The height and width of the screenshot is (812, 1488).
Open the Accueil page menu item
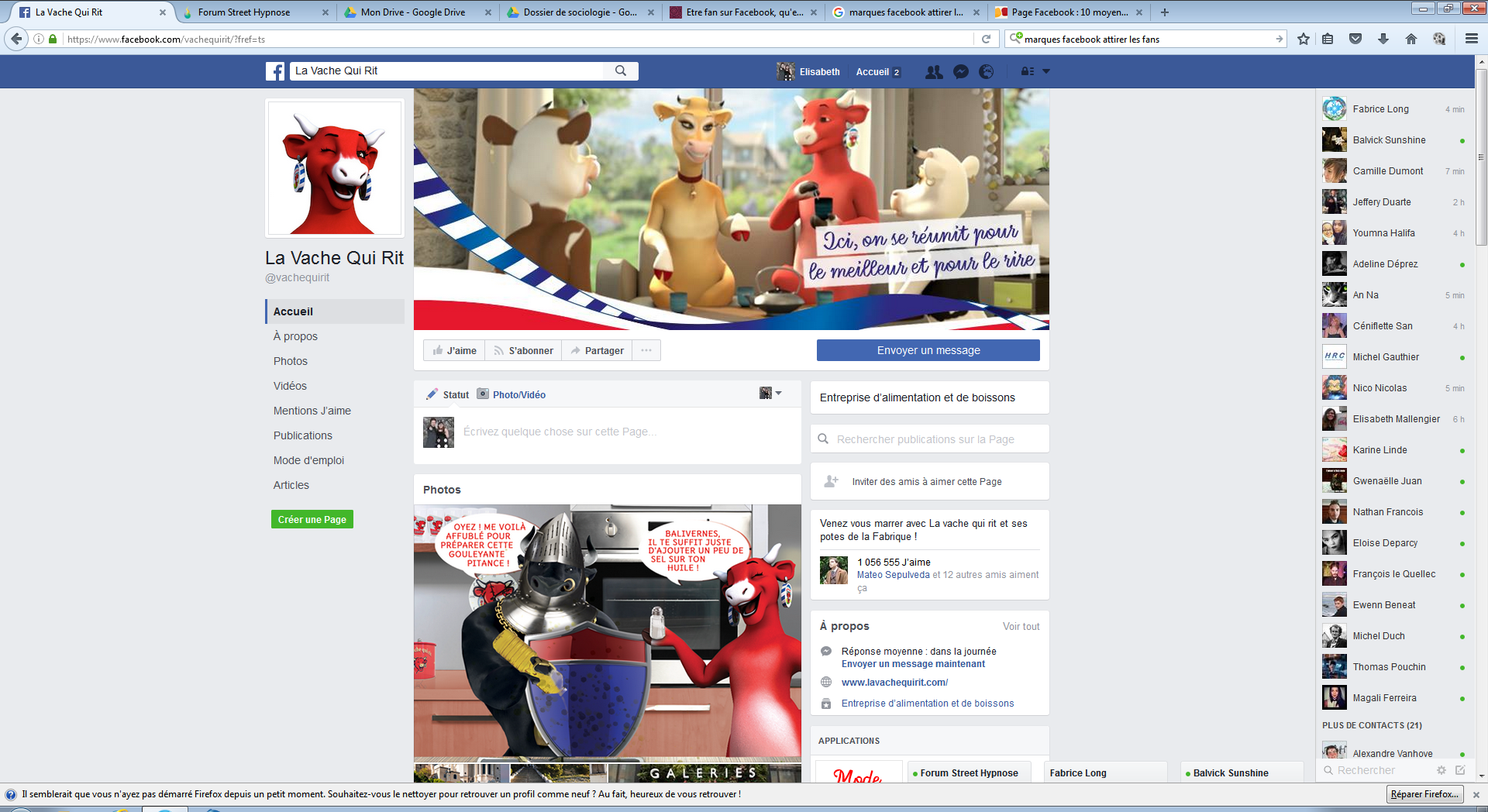(x=335, y=311)
